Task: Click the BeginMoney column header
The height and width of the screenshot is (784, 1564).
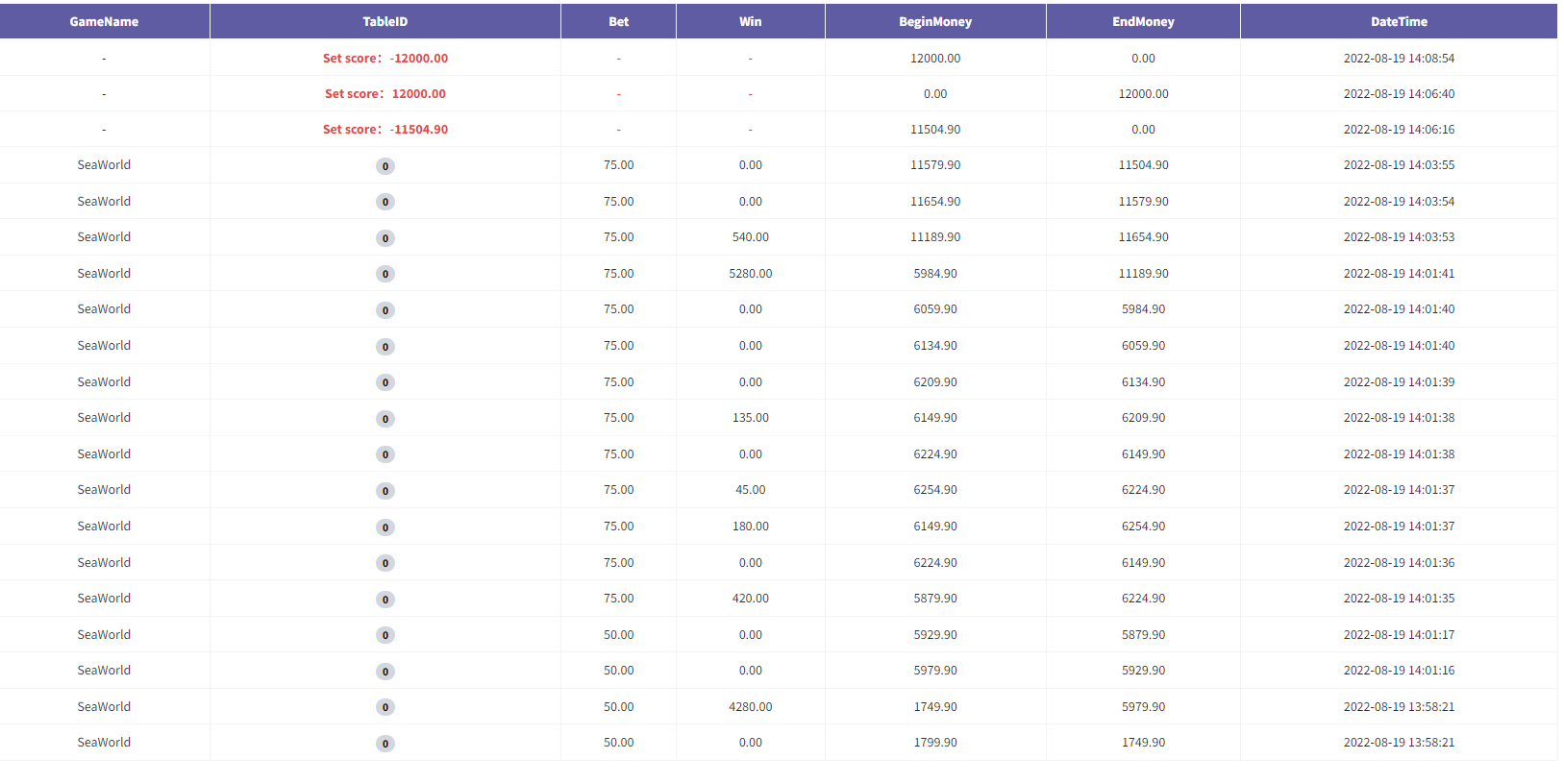Action: tap(935, 21)
